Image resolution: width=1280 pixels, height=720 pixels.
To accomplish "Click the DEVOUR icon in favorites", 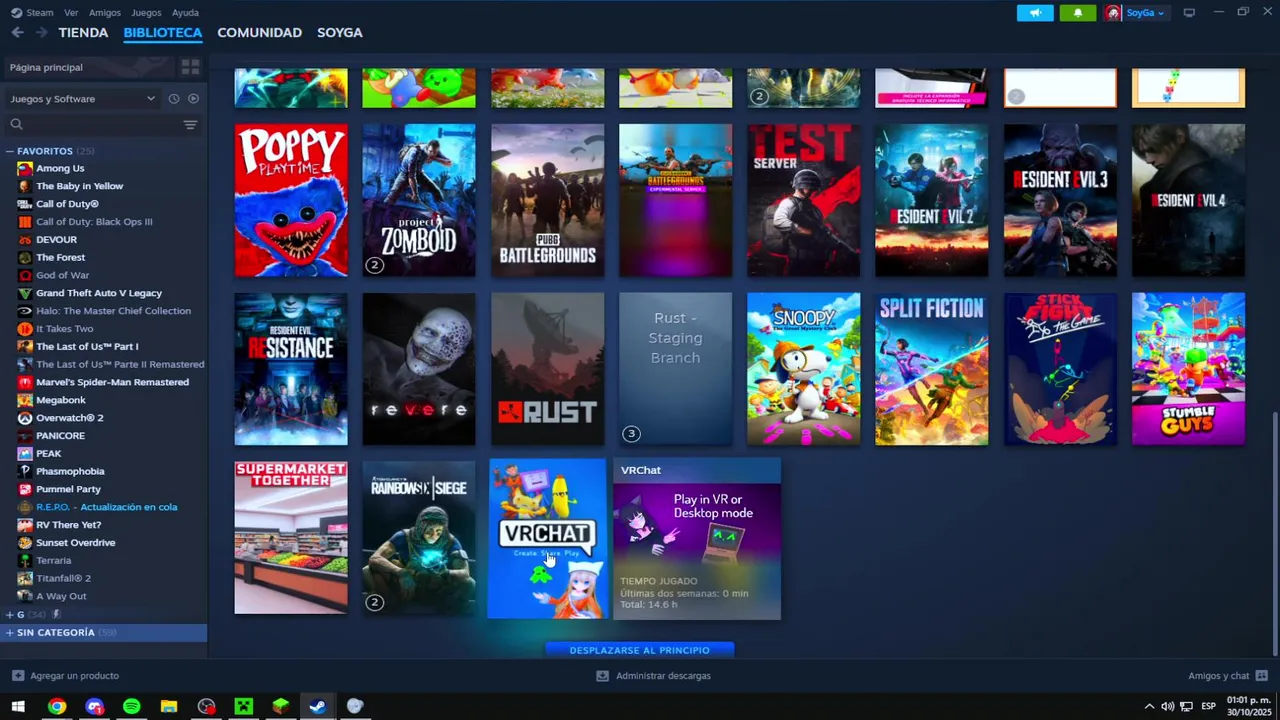I will click(x=25, y=239).
